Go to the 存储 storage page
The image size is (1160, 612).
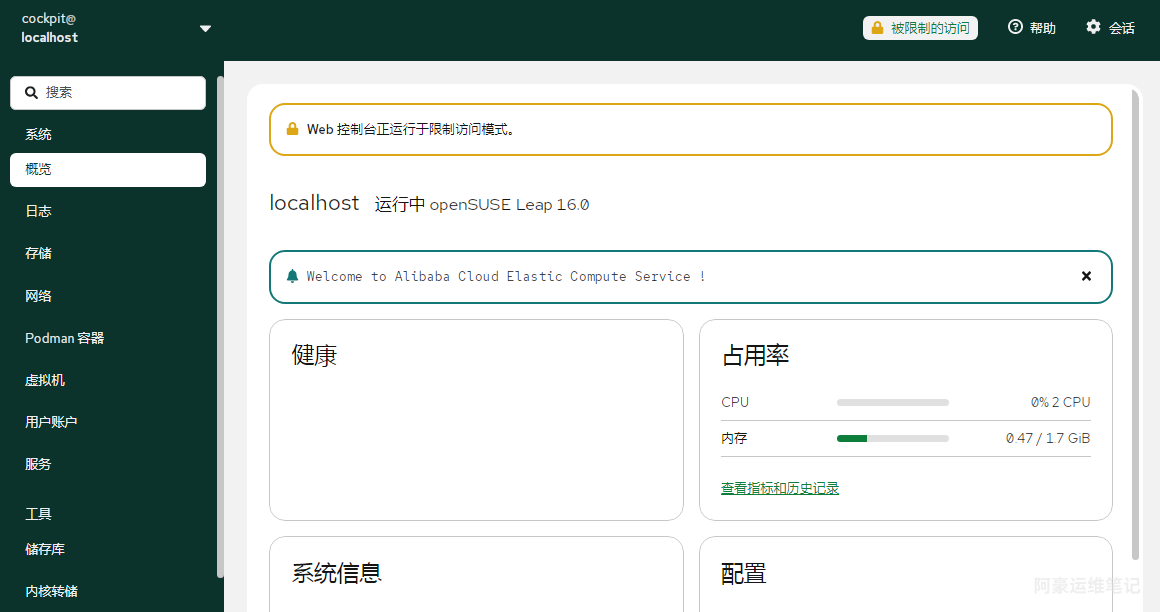(x=38, y=253)
